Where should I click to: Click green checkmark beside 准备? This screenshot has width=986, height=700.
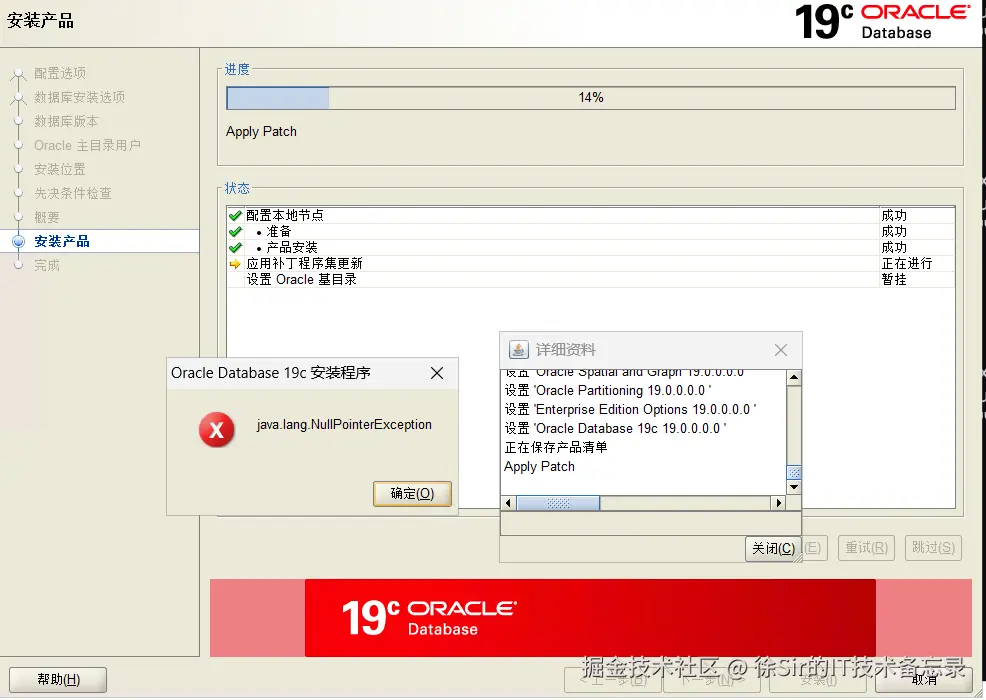click(x=235, y=231)
